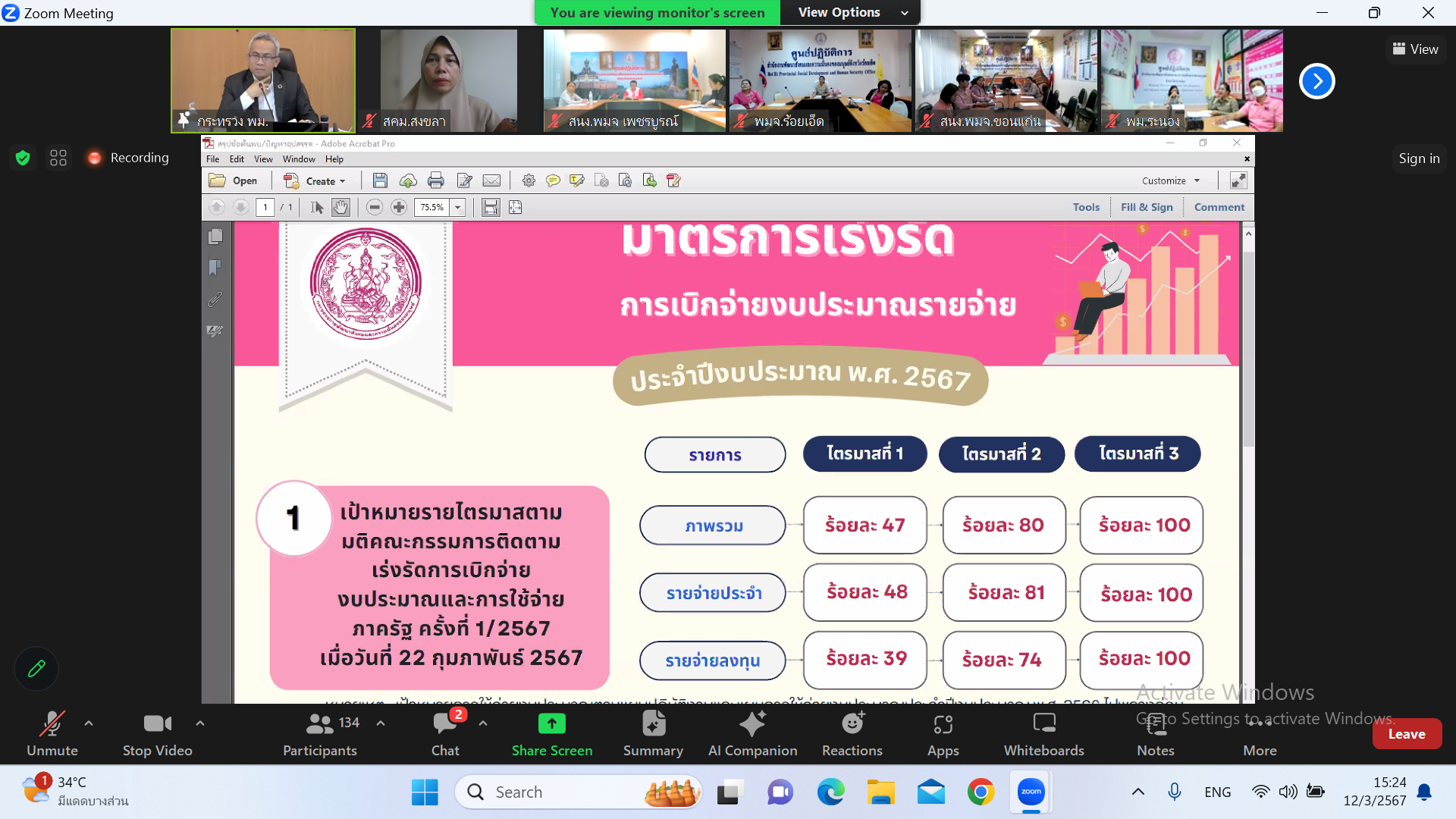The width and height of the screenshot is (1456, 819).
Task: Select สคม.สงขลา video thumbnail
Action: 449,80
